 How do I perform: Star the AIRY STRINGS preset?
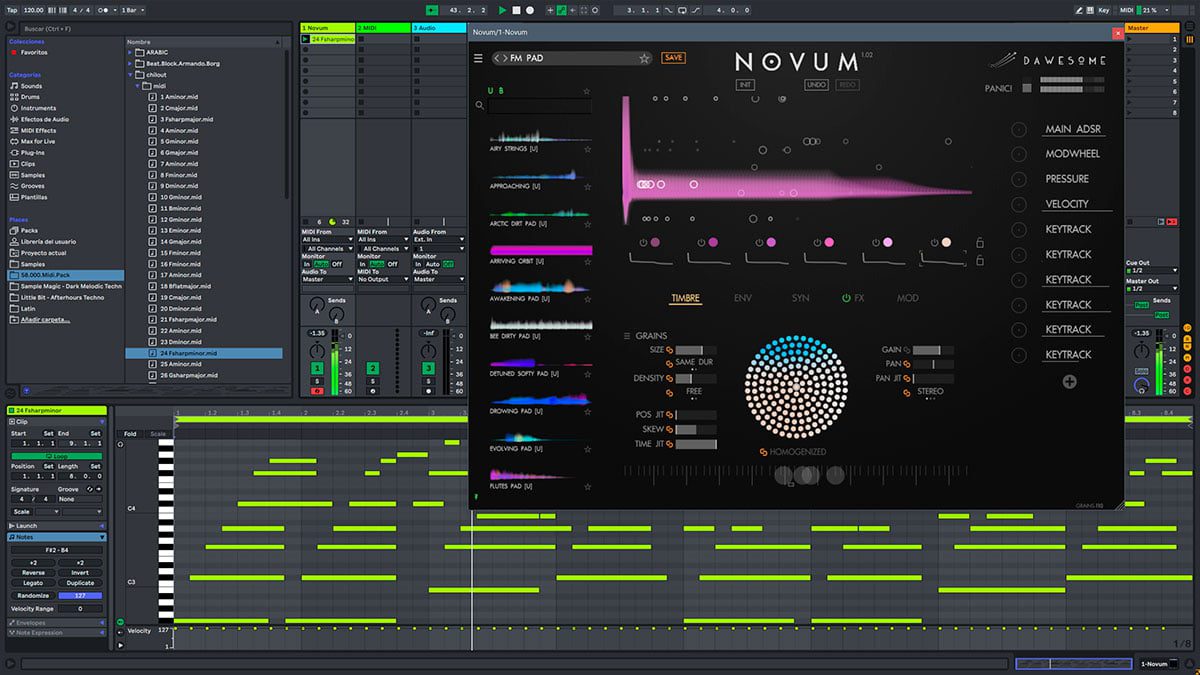(x=587, y=148)
